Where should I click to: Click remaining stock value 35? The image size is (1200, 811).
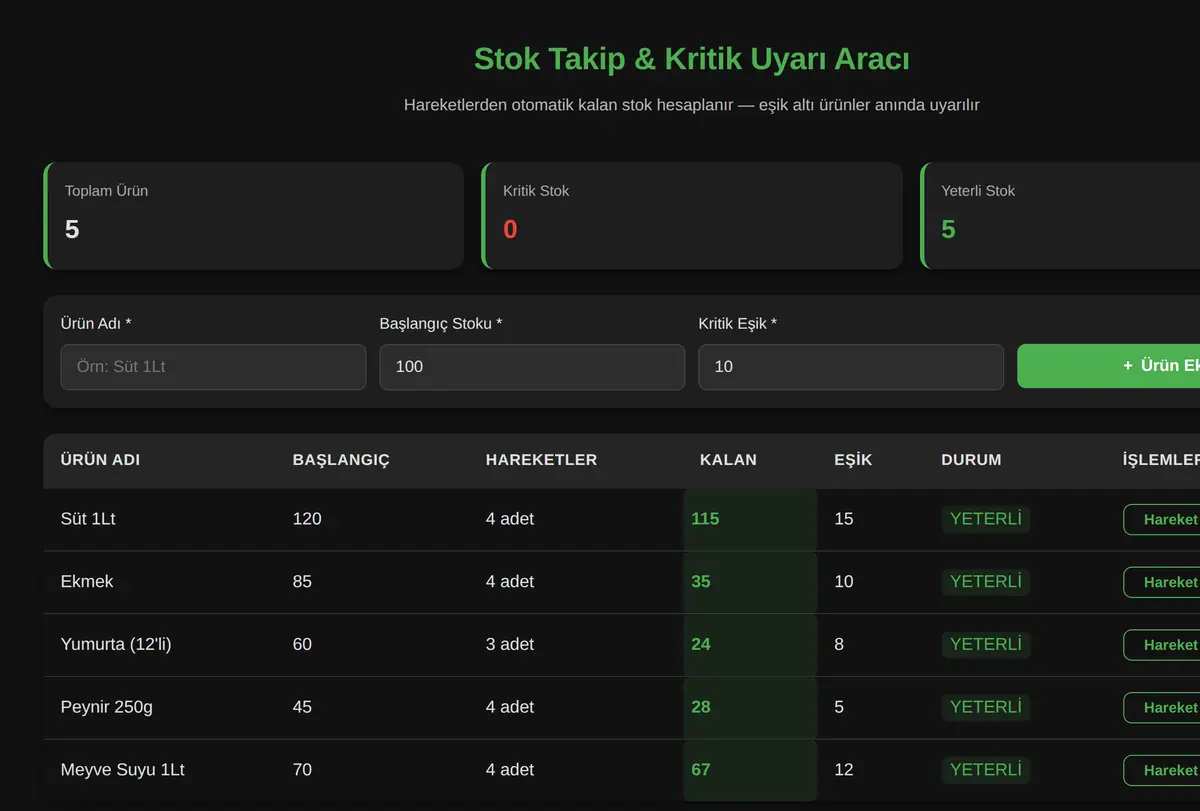point(701,582)
